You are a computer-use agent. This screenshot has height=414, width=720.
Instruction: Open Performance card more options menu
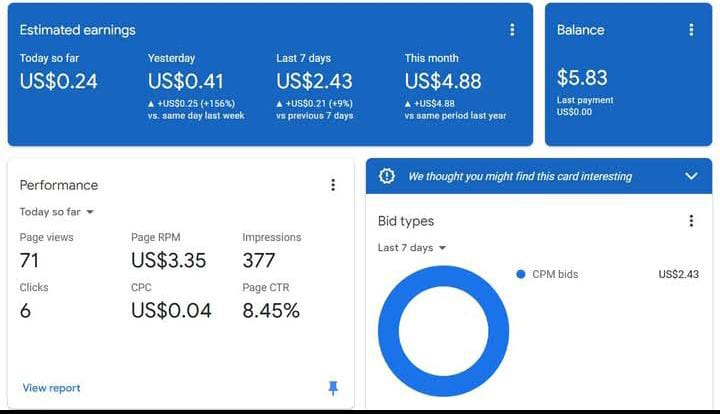point(333,185)
